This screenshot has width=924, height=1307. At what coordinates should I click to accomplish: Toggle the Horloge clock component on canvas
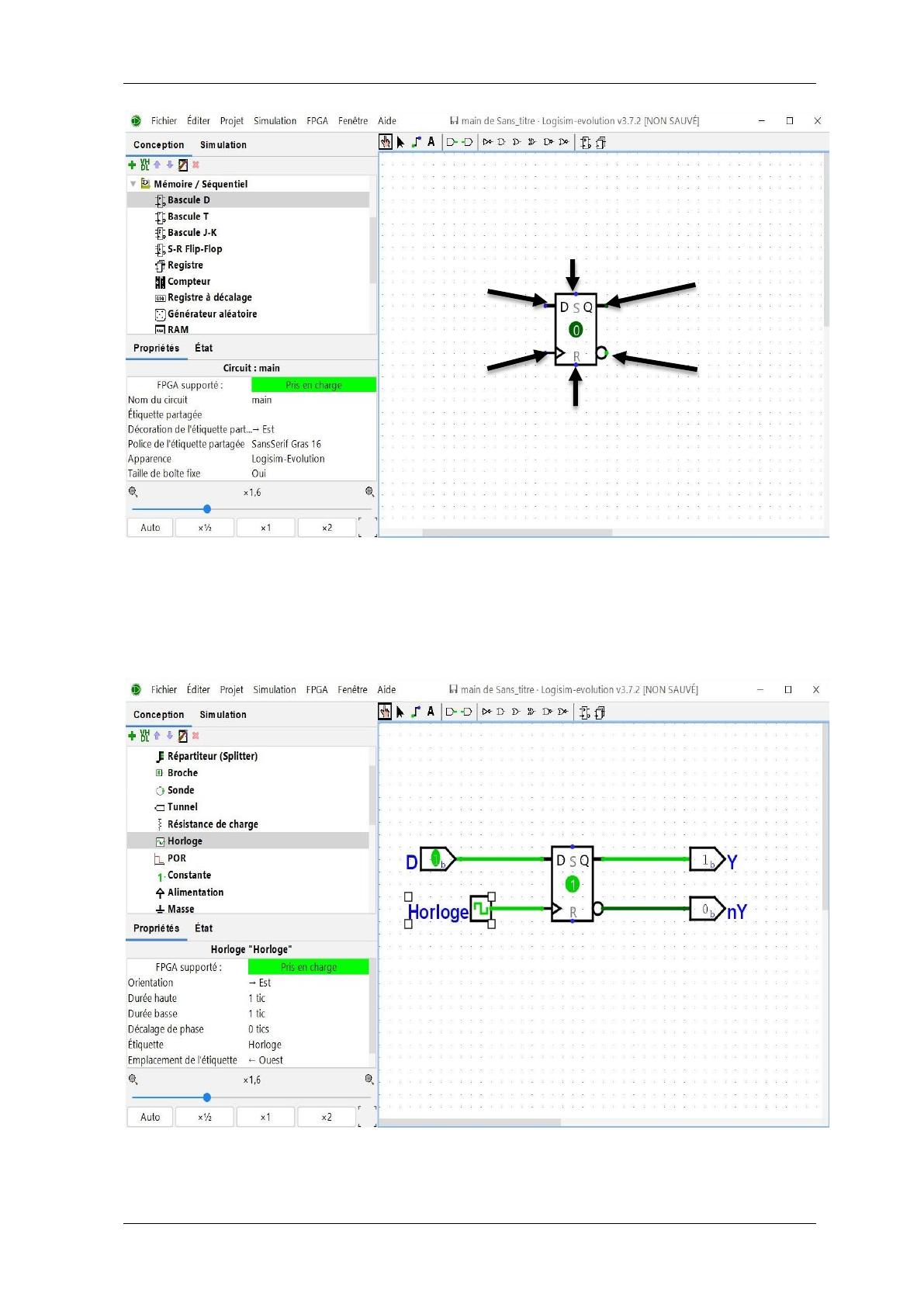pyautogui.click(x=481, y=908)
